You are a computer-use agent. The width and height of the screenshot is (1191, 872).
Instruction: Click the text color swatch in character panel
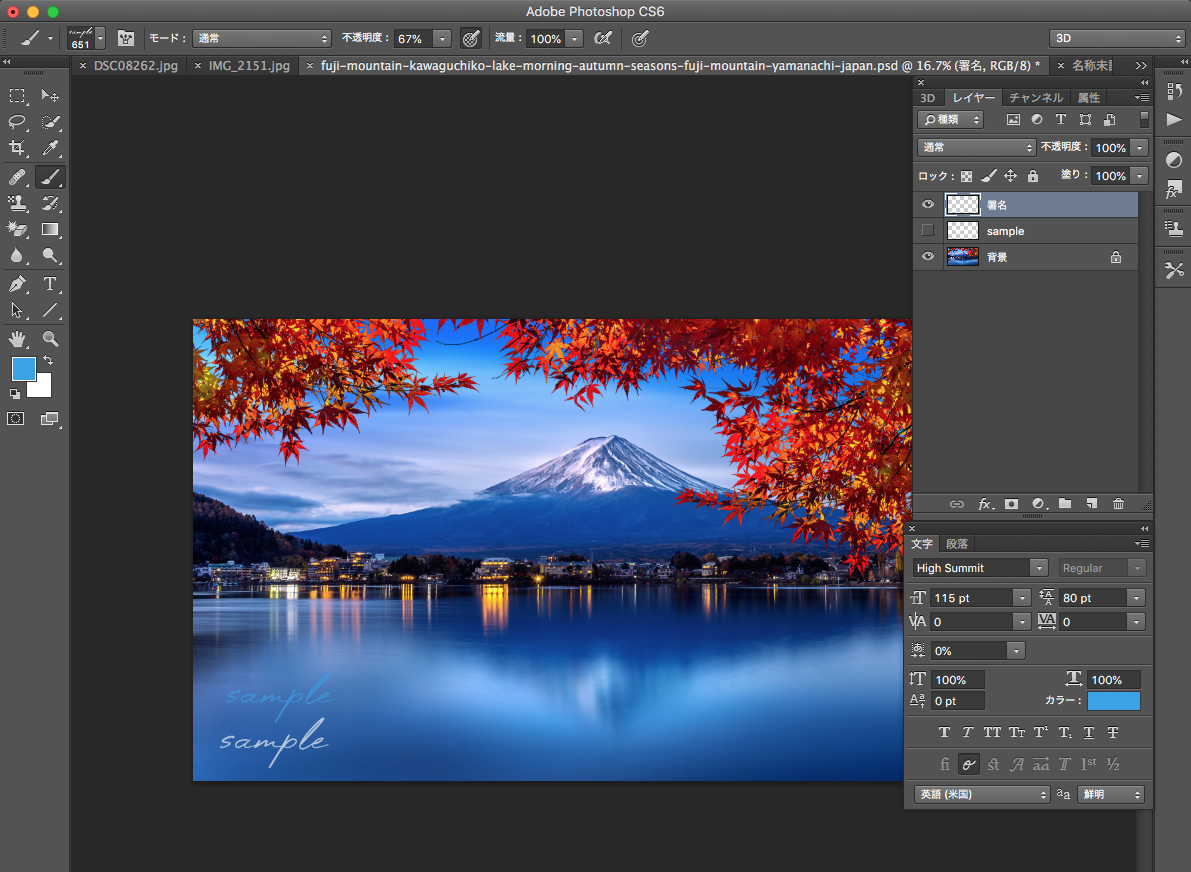coord(1113,701)
